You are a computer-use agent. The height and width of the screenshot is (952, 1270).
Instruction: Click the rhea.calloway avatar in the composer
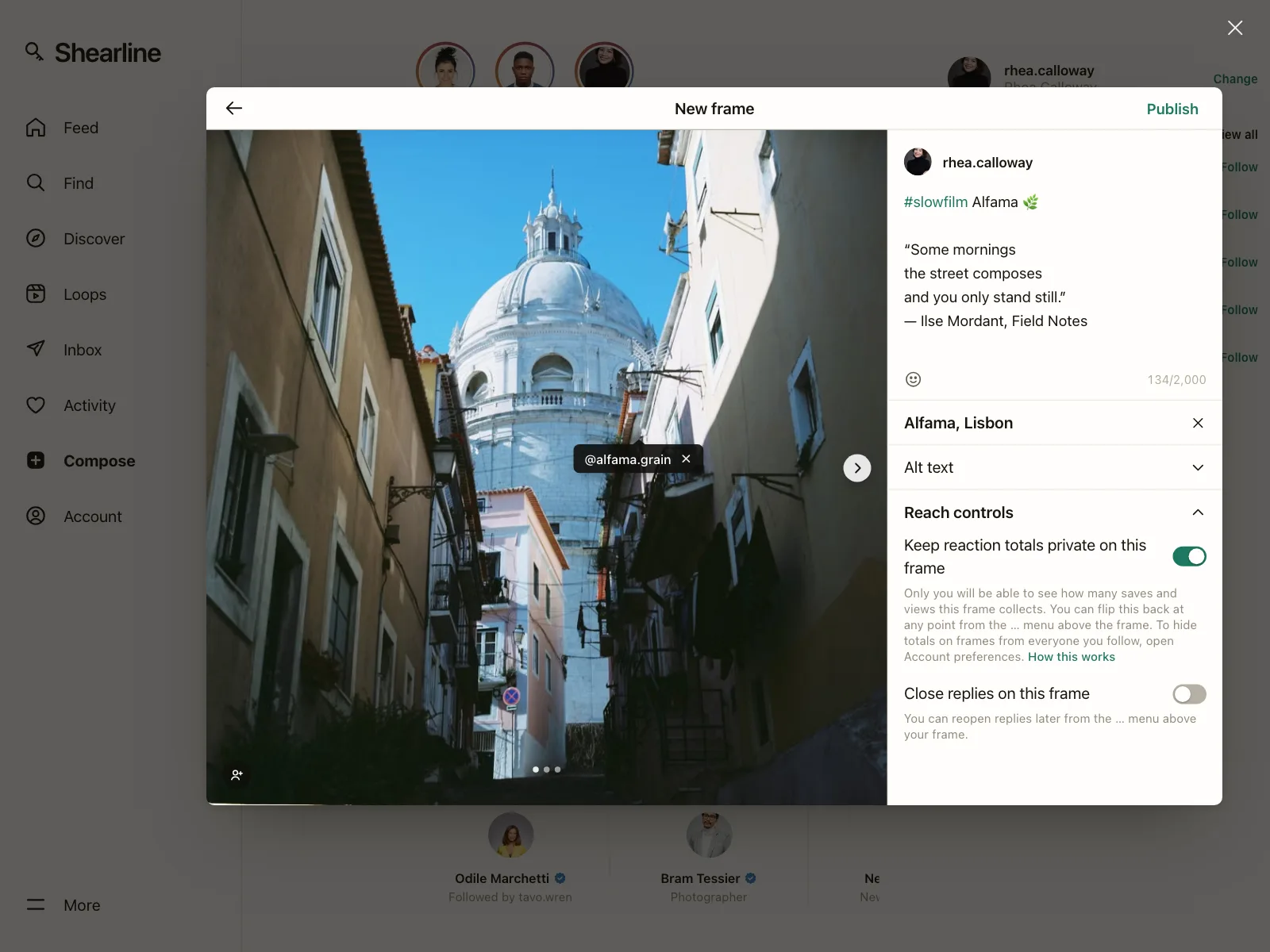click(918, 162)
